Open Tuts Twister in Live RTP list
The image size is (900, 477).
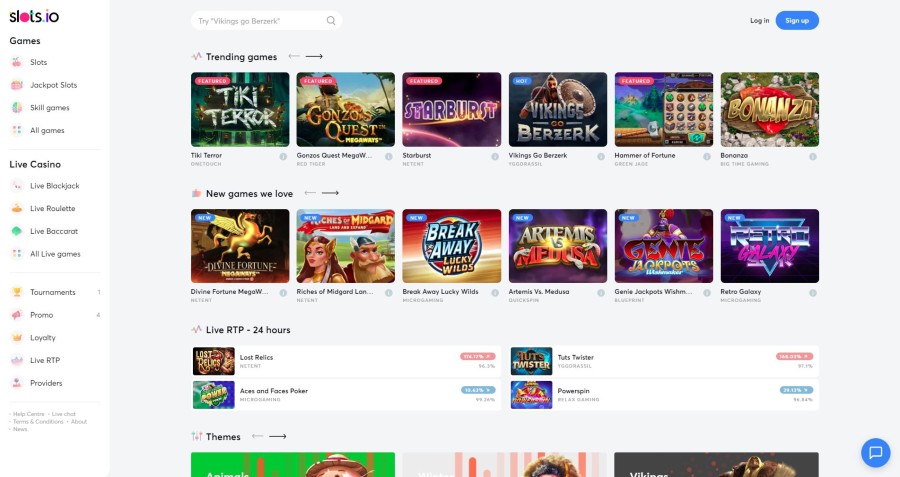click(664, 361)
